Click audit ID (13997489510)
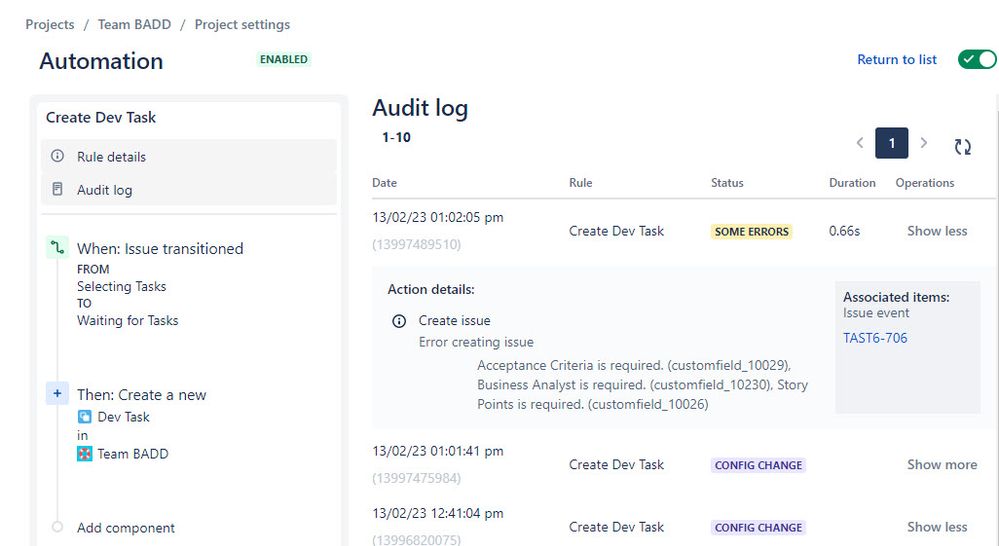The height and width of the screenshot is (546, 999). point(417,244)
